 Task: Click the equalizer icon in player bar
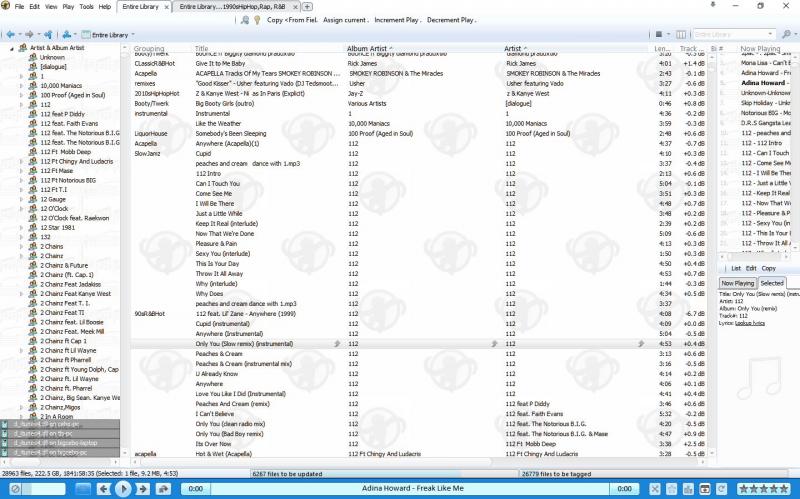pyautogui.click(x=688, y=489)
